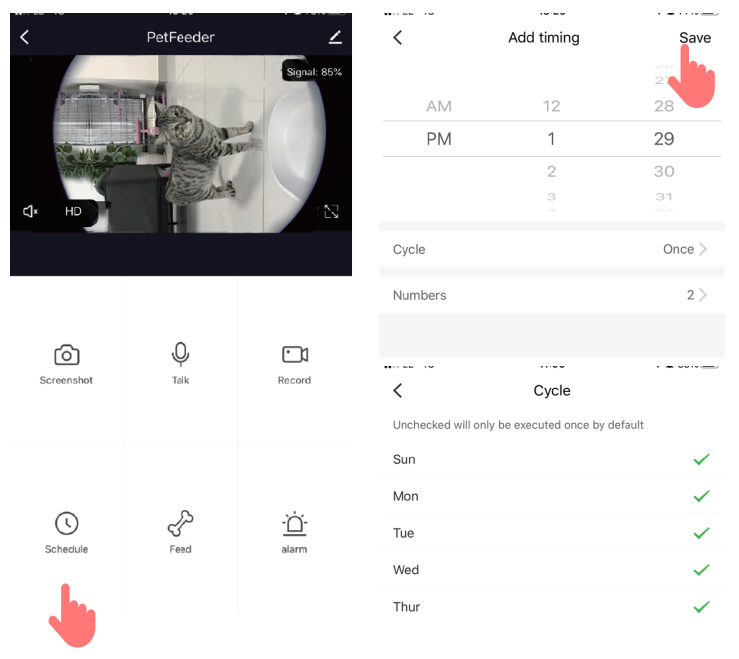Viewport: 739px width, 659px height.
Task: Start video with the Record icon
Action: [294, 355]
